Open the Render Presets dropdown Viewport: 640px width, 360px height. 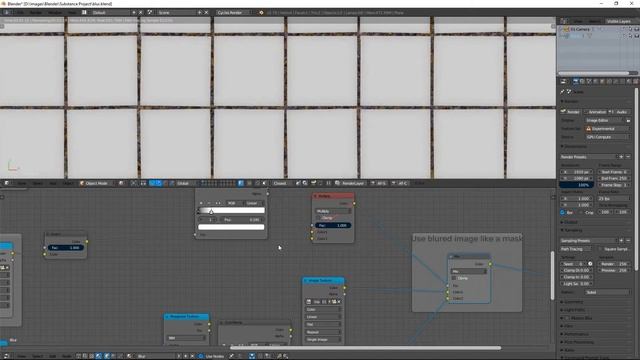click(x=588, y=157)
